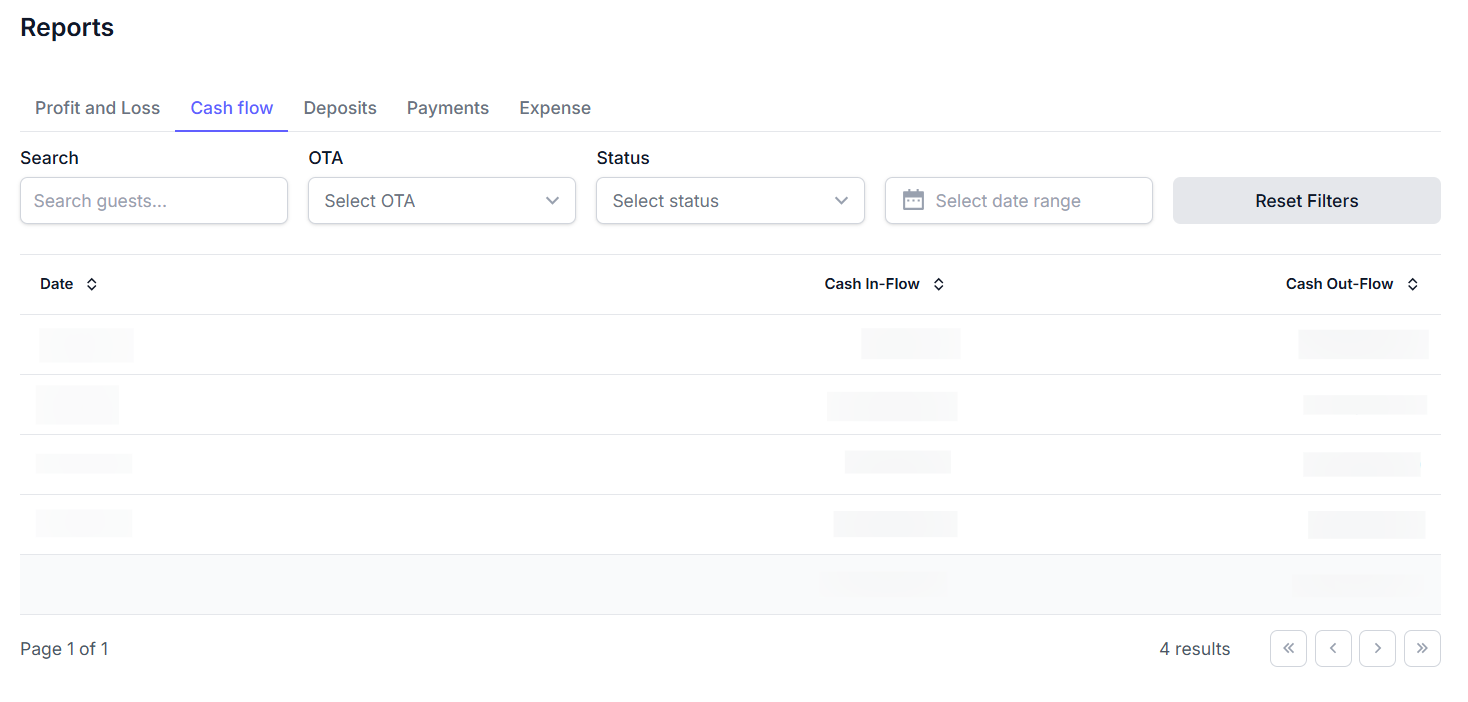Open the Deposits tab
Viewport: 1468px width, 702px height.
340,108
